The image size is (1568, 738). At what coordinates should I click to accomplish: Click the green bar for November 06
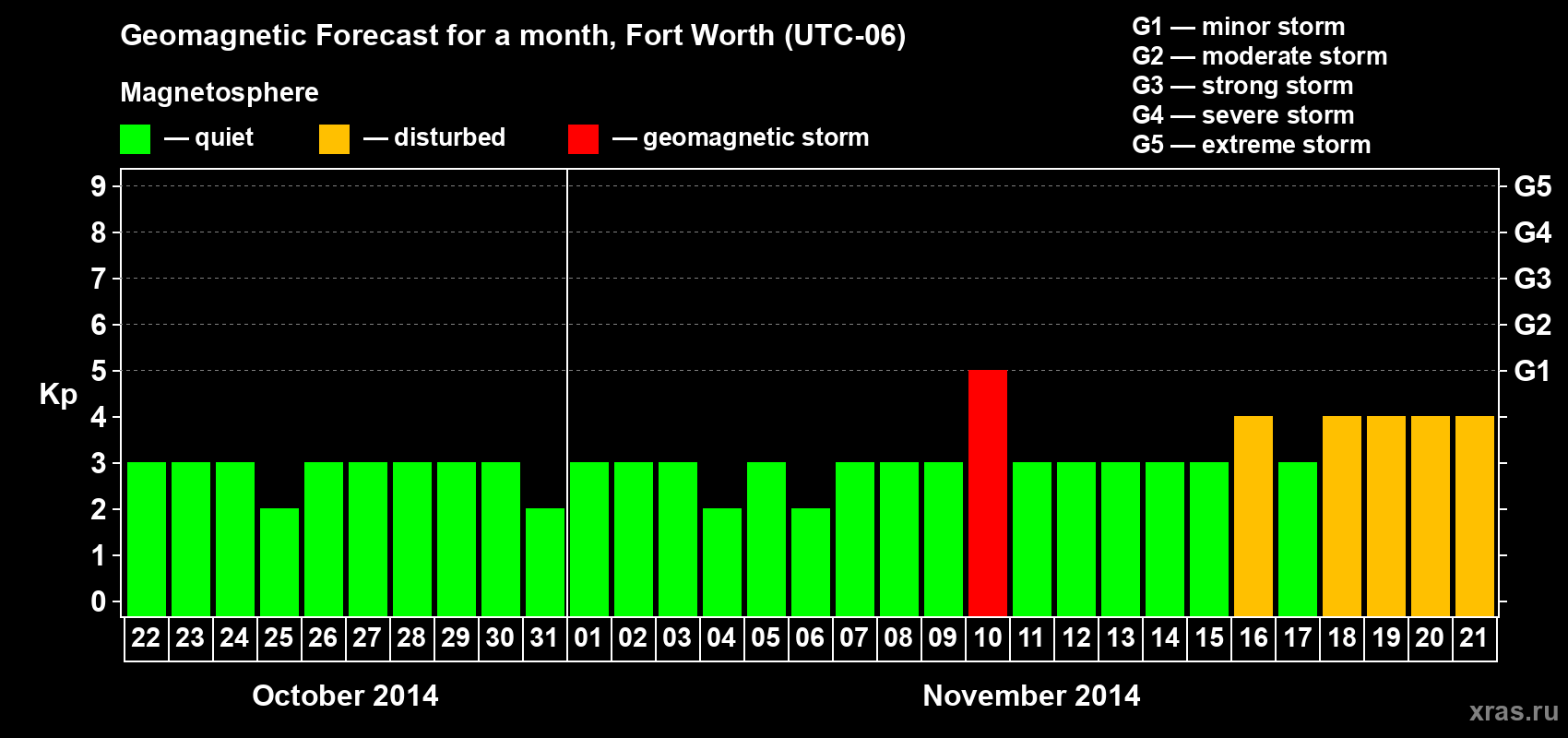[811, 562]
